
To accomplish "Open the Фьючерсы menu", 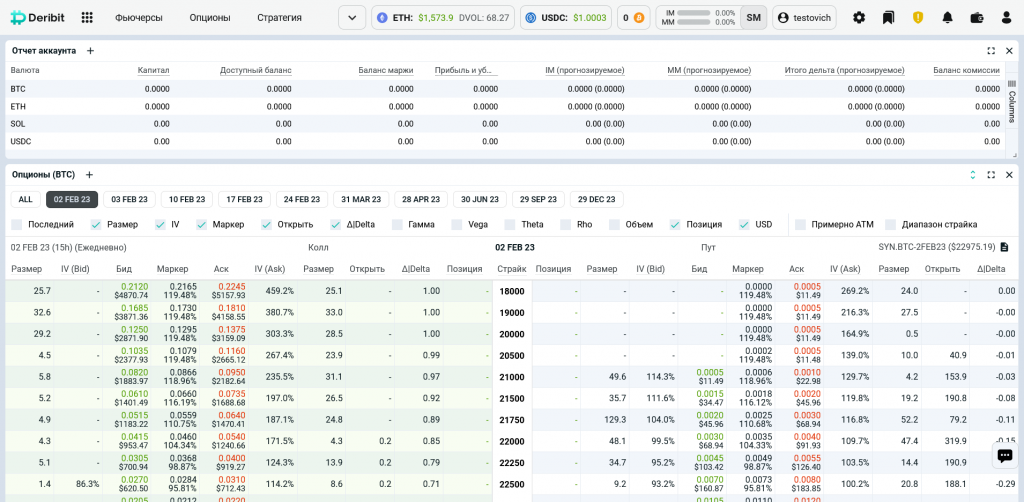I will (x=138, y=17).
